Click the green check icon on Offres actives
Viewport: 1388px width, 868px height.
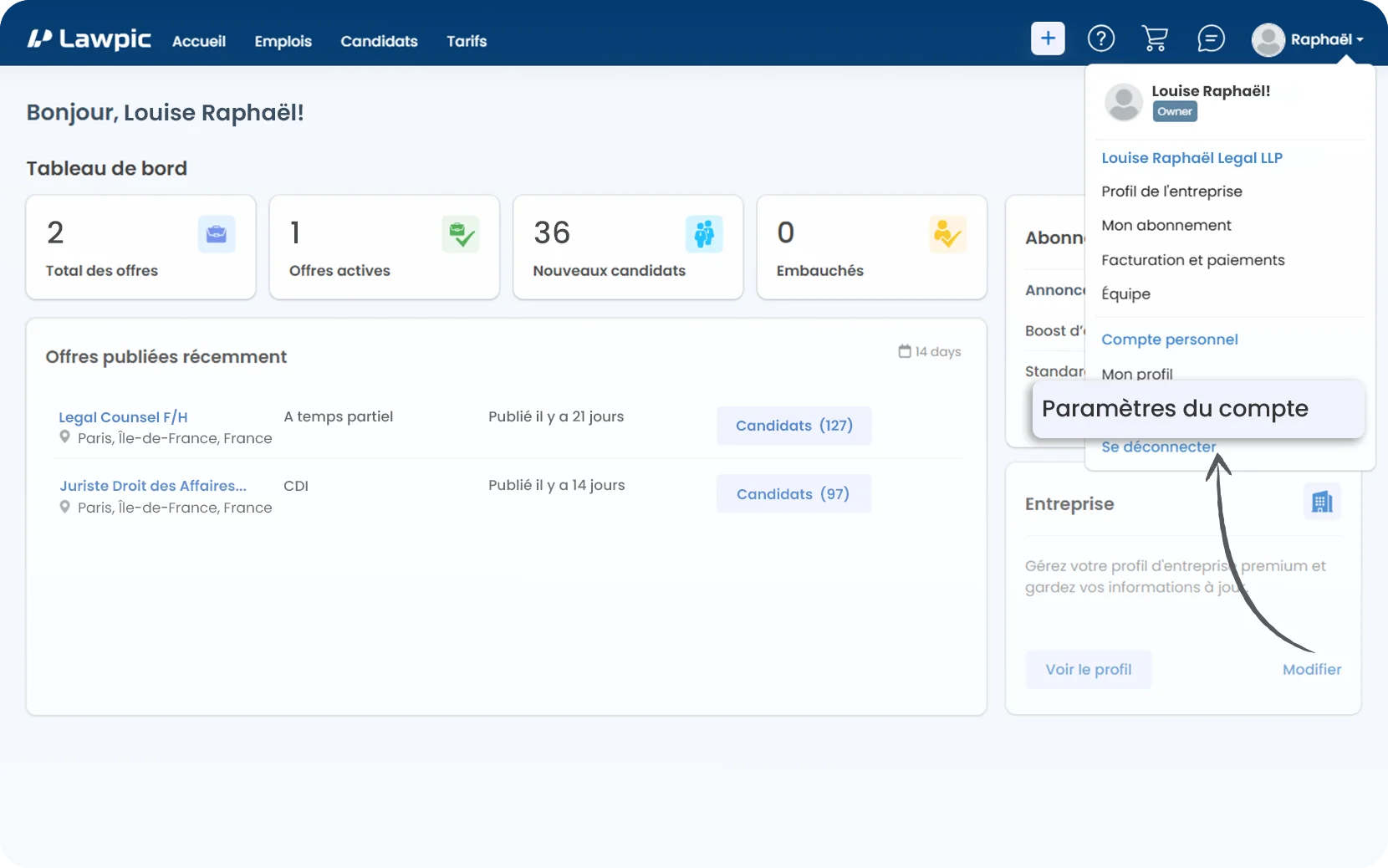pos(461,234)
